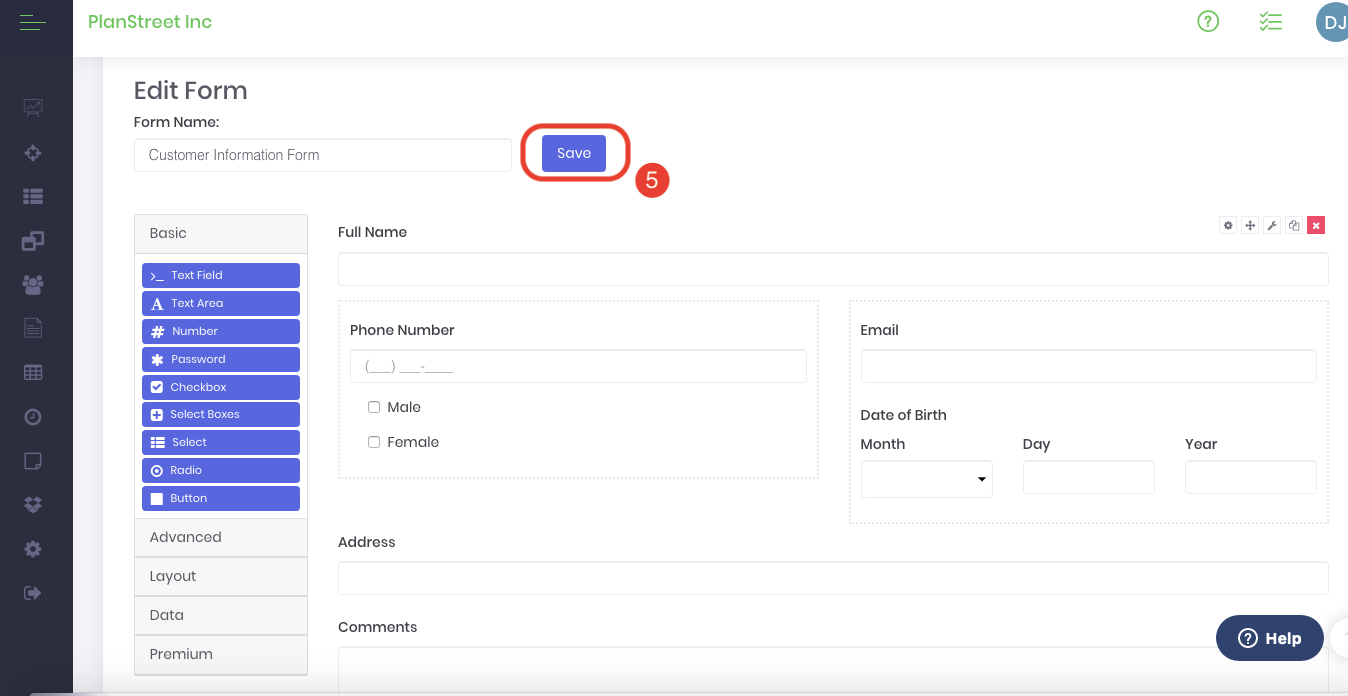Remove the Full Name field with red X
The width and height of the screenshot is (1348, 696).
pyautogui.click(x=1316, y=226)
